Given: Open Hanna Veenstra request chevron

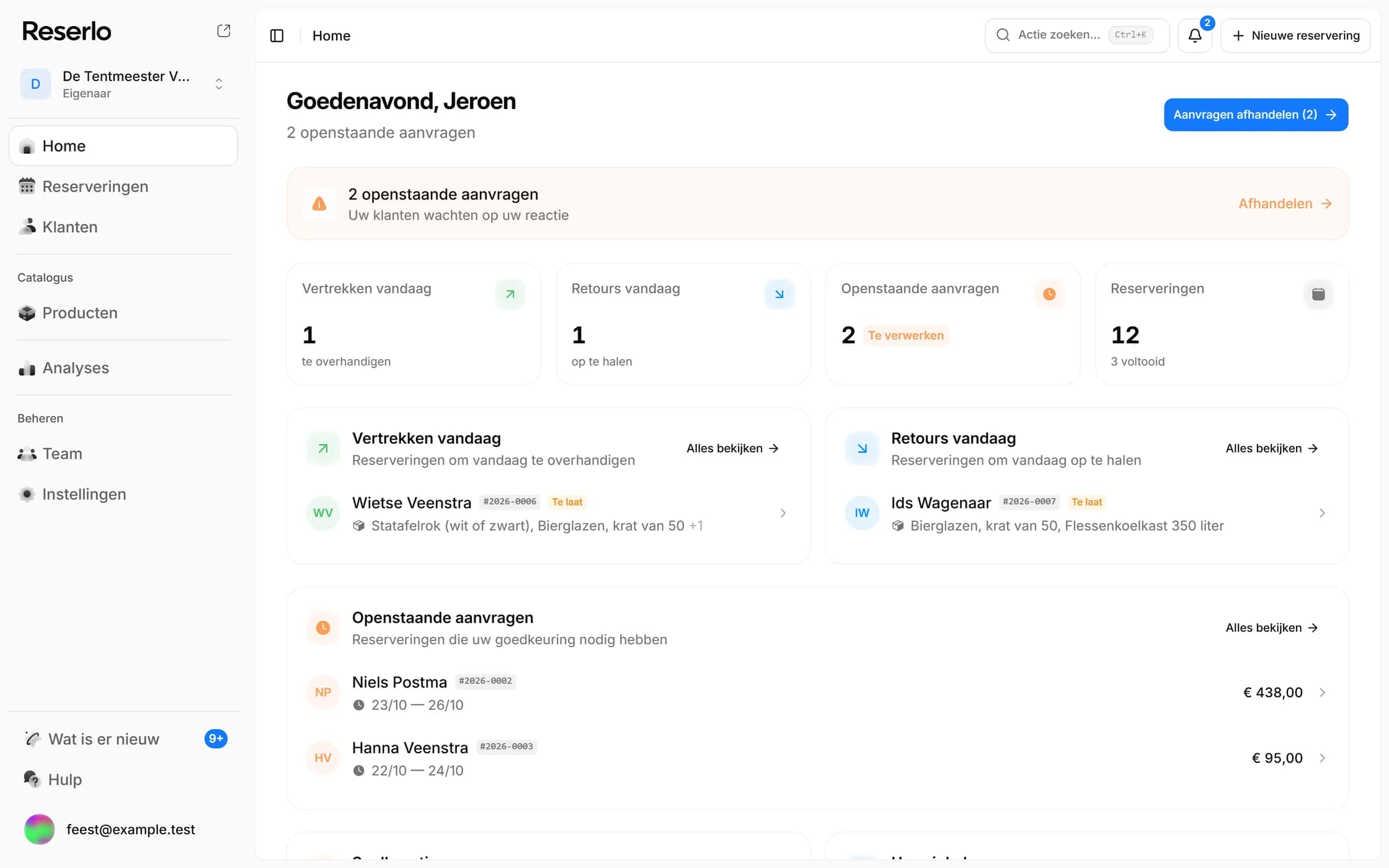Looking at the screenshot, I should point(1322,758).
